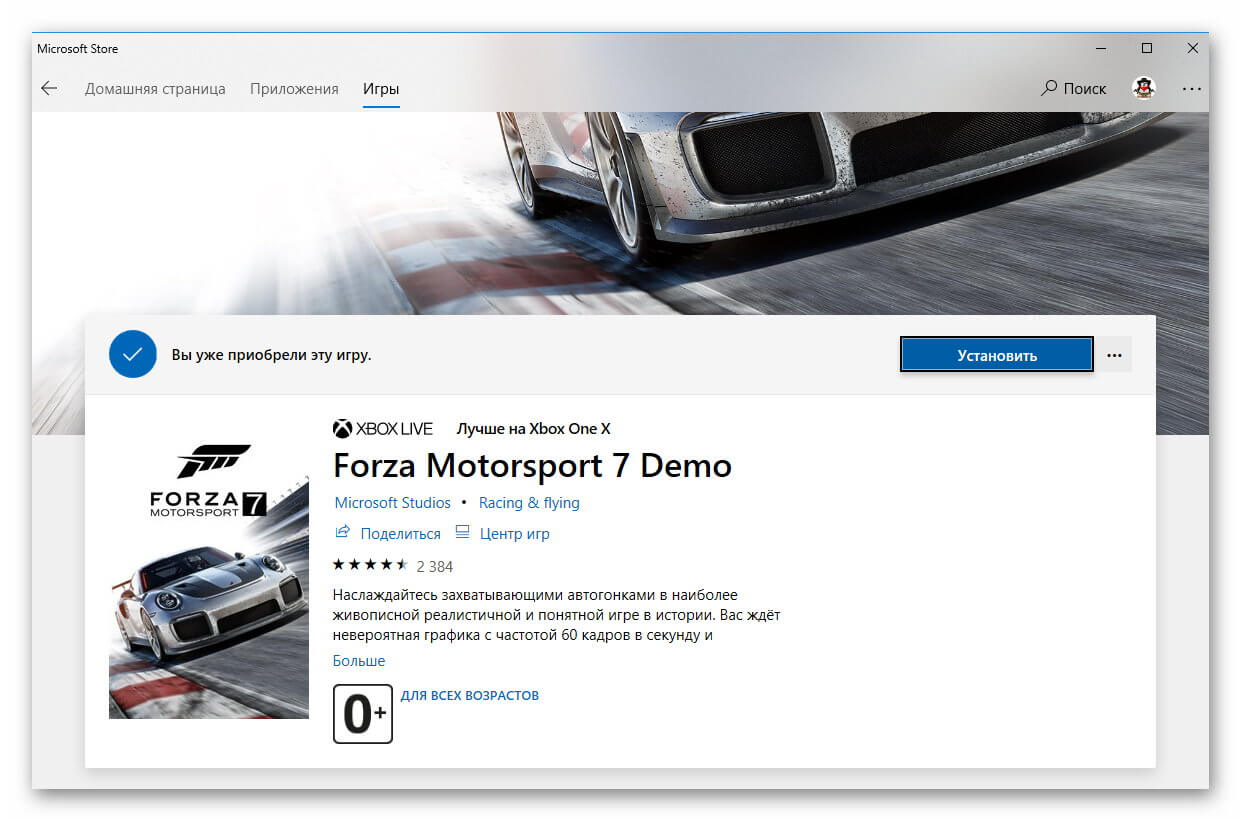This screenshot has height=821, width=1241.
Task: Click the 2 384 ratings count
Action: tap(435, 566)
